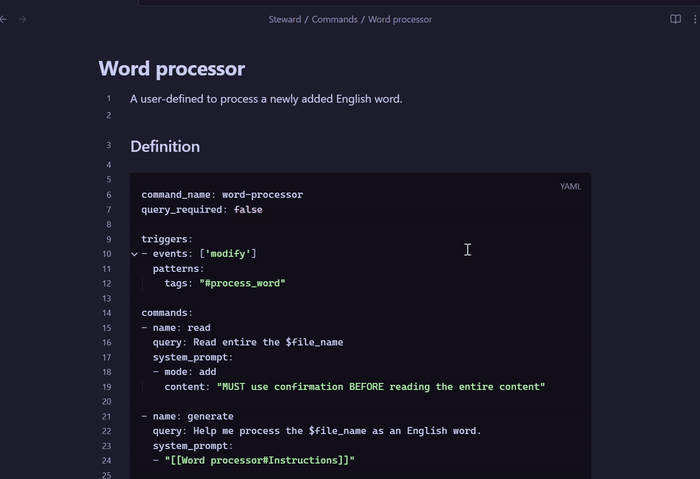Viewport: 700px width, 479px height.
Task: Click Word processor in the breadcrumb path
Action: tap(400, 19)
